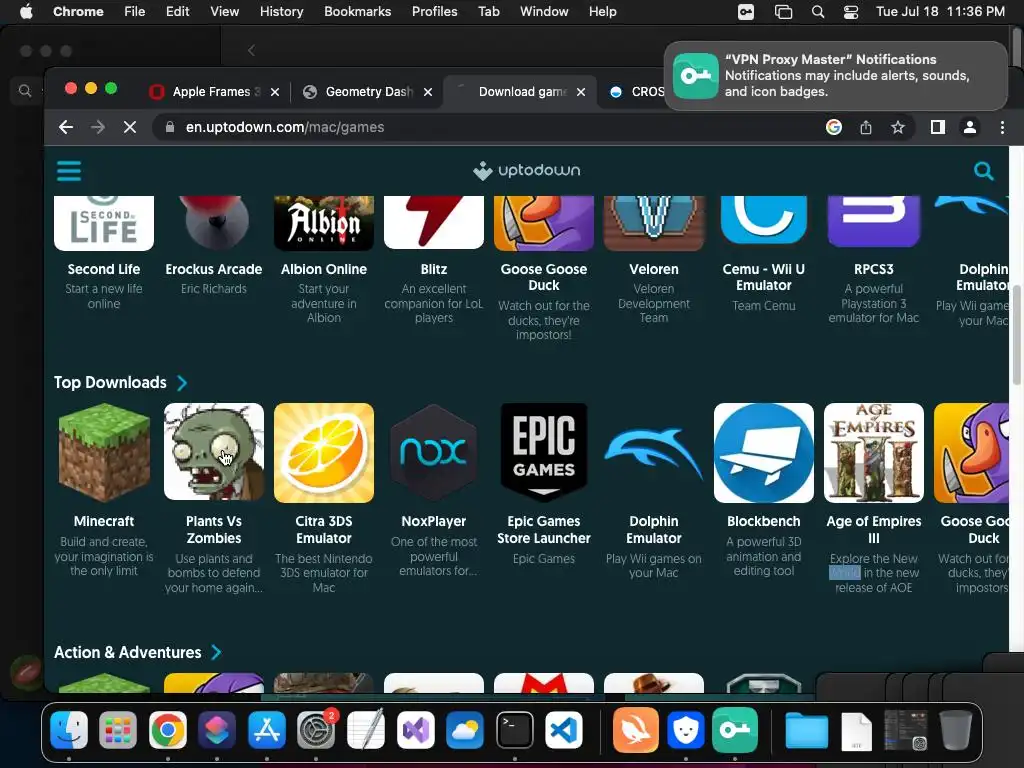This screenshot has width=1024, height=768.
Task: Click the Chrome bookmark star icon
Action: tap(898, 127)
